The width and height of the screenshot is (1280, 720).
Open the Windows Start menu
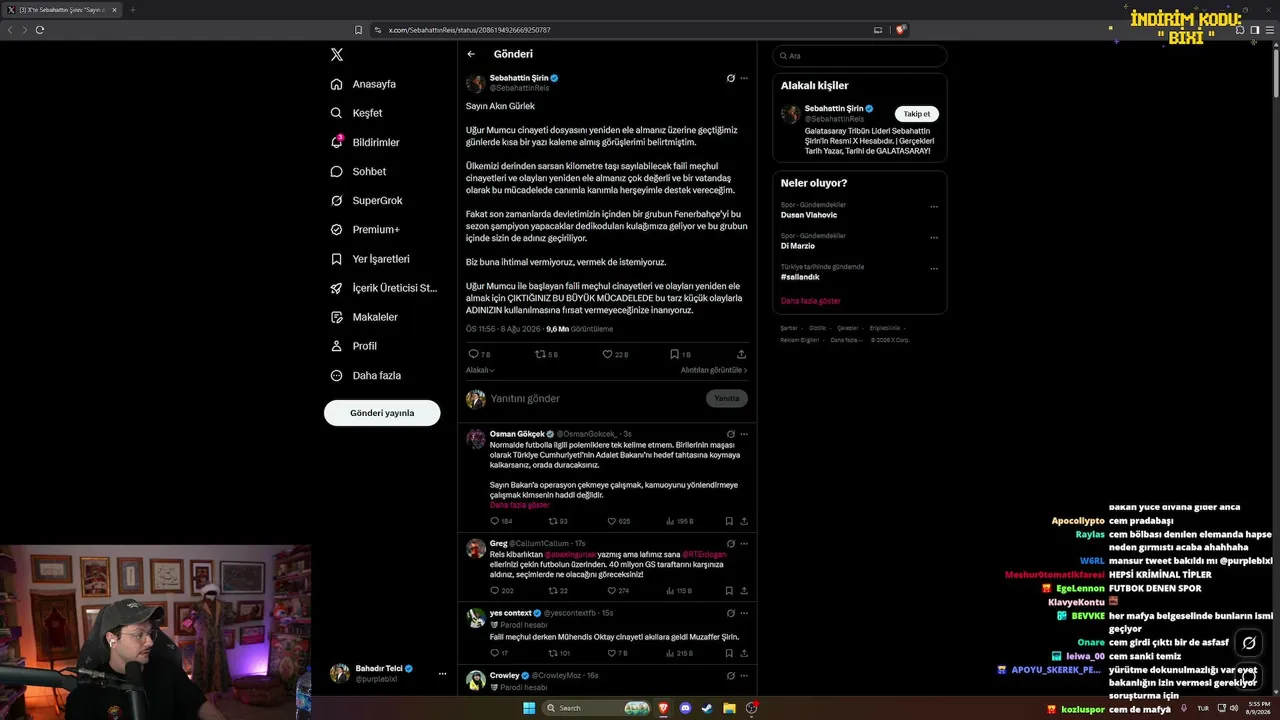tap(529, 708)
